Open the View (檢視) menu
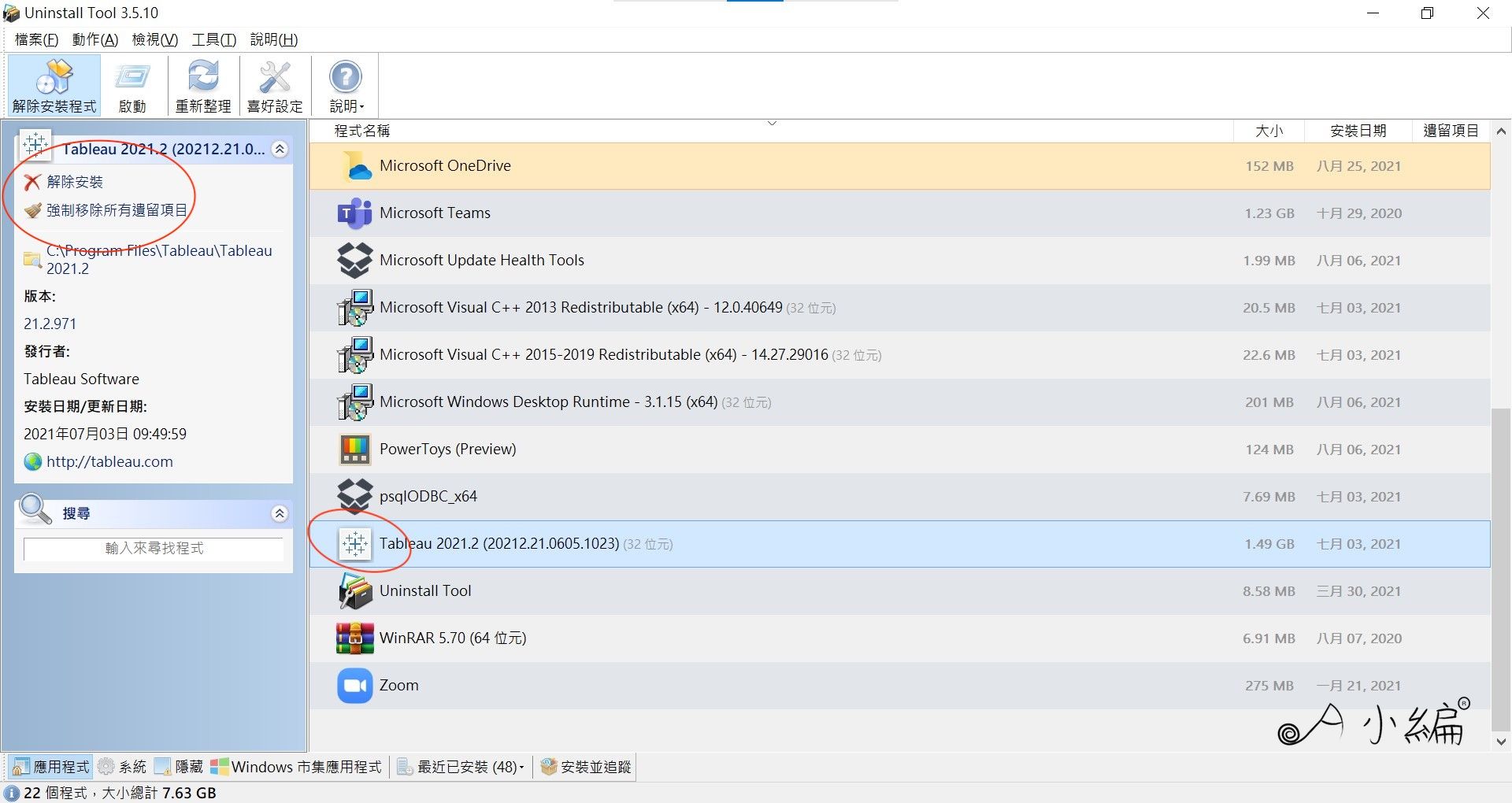 (x=154, y=39)
